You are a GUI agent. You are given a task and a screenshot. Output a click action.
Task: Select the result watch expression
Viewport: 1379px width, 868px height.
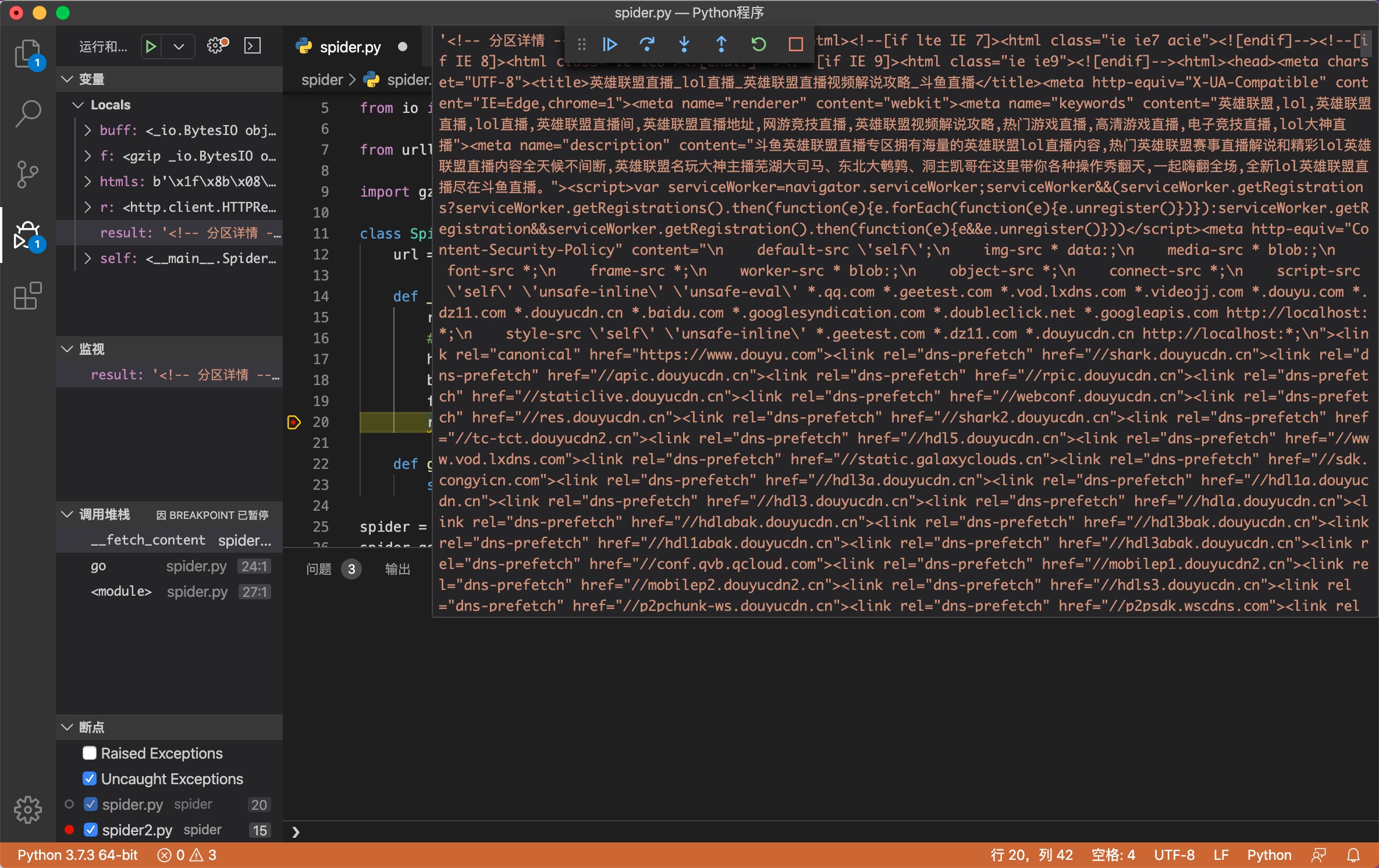(x=169, y=375)
